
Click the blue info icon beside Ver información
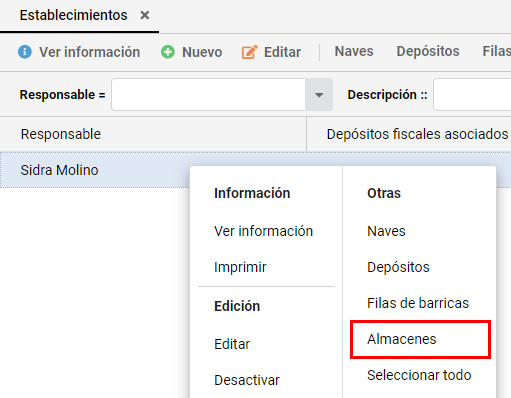point(25,52)
